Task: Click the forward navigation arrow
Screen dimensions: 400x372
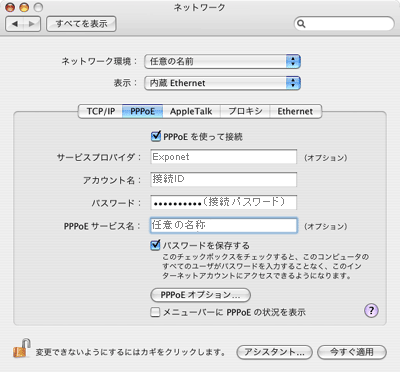Action: click(x=32, y=24)
